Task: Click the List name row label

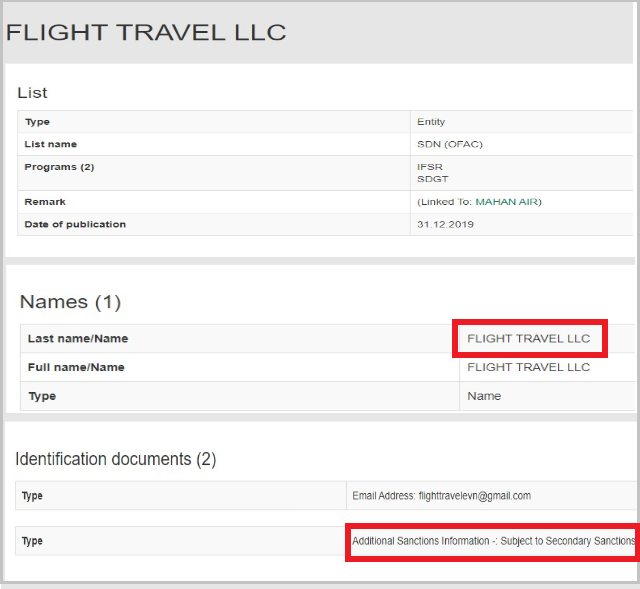Action: [x=51, y=144]
